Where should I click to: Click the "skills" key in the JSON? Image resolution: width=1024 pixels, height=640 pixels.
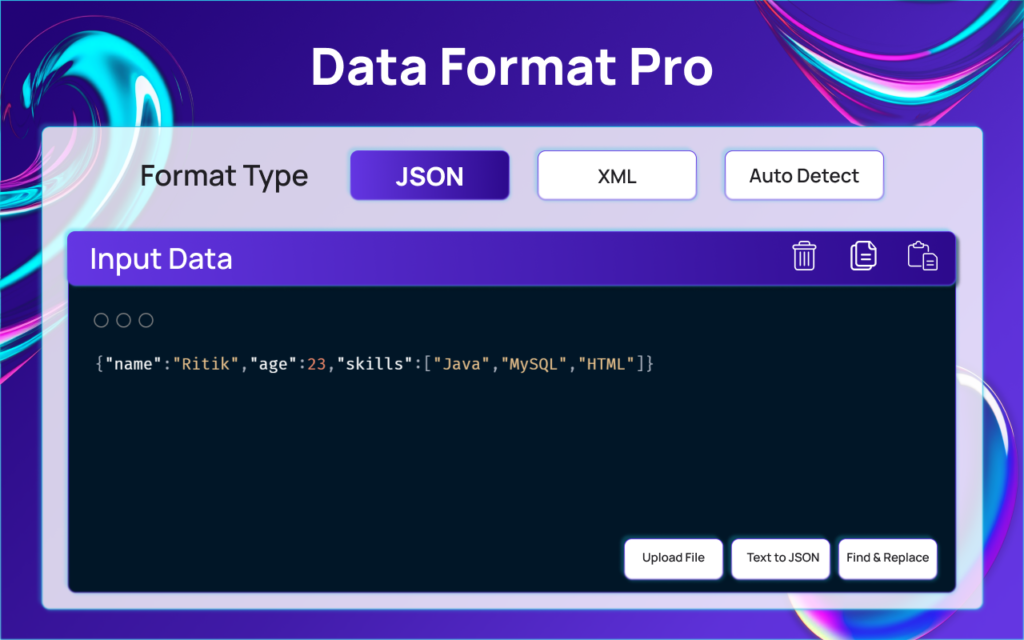tap(374, 364)
